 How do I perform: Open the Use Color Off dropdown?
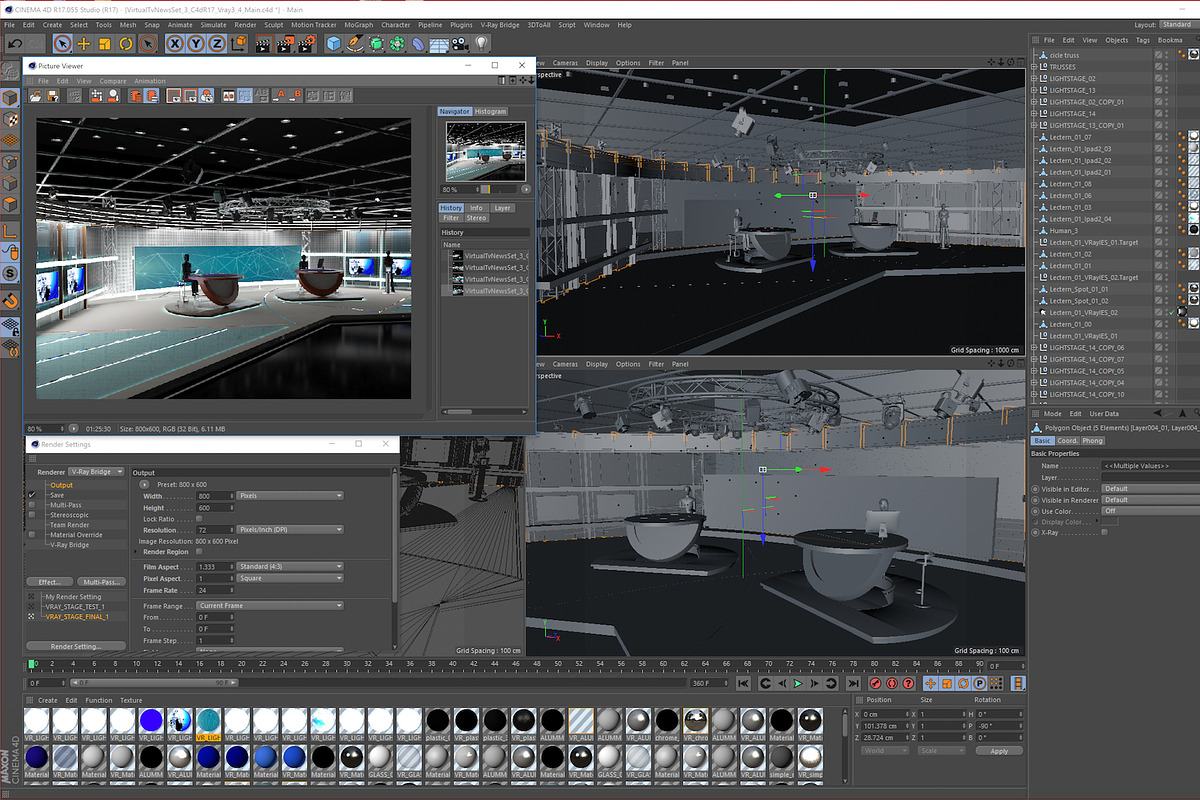pos(1150,511)
